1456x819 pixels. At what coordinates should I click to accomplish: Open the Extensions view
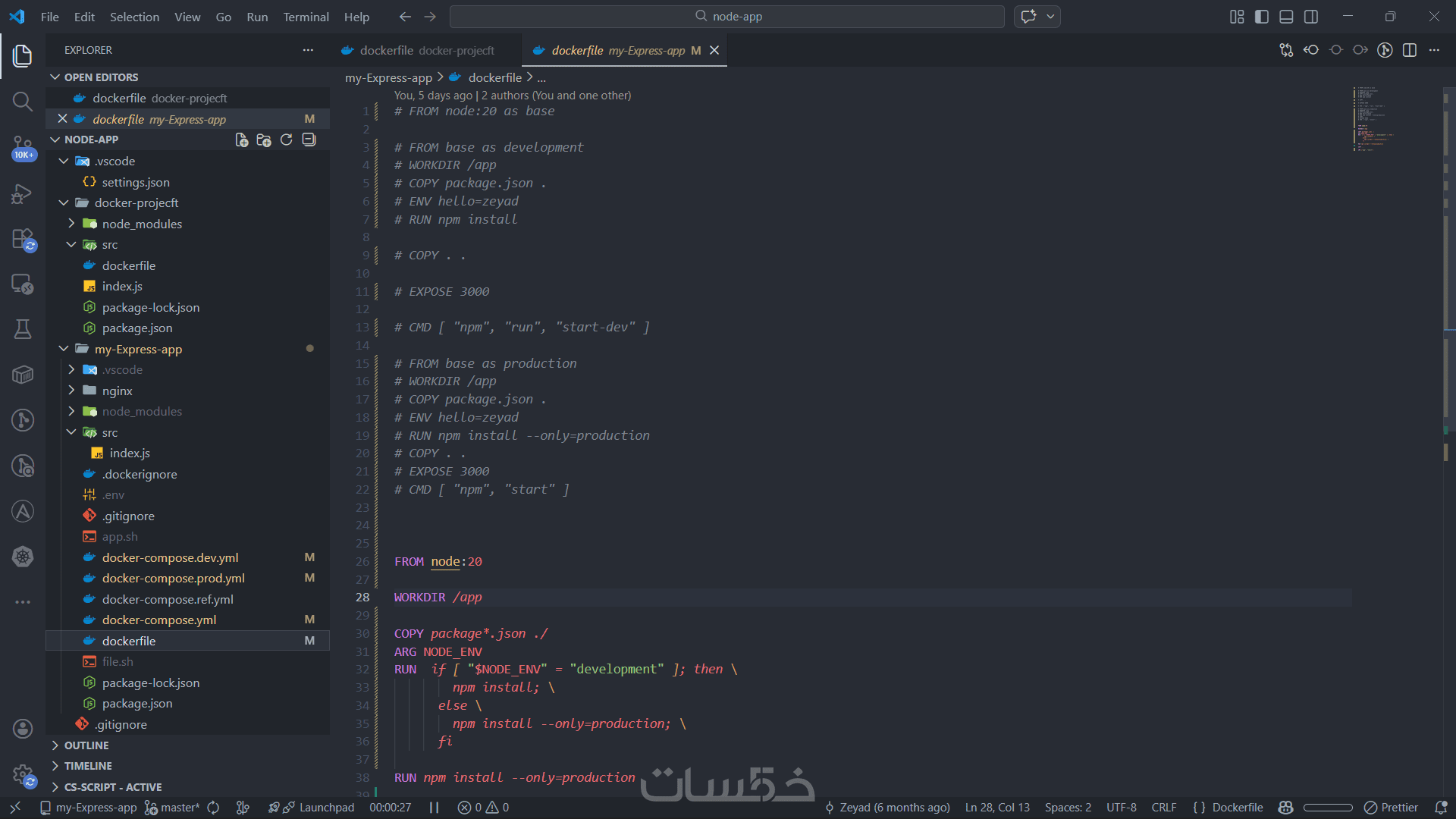click(23, 240)
